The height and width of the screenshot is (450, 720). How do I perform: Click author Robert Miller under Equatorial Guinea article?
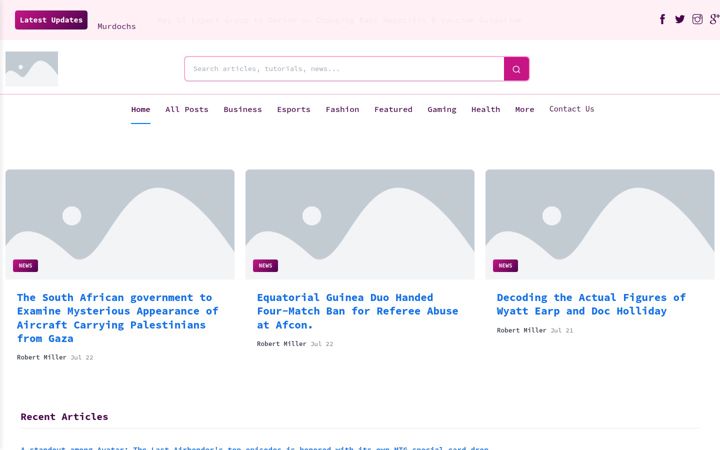[x=281, y=343]
